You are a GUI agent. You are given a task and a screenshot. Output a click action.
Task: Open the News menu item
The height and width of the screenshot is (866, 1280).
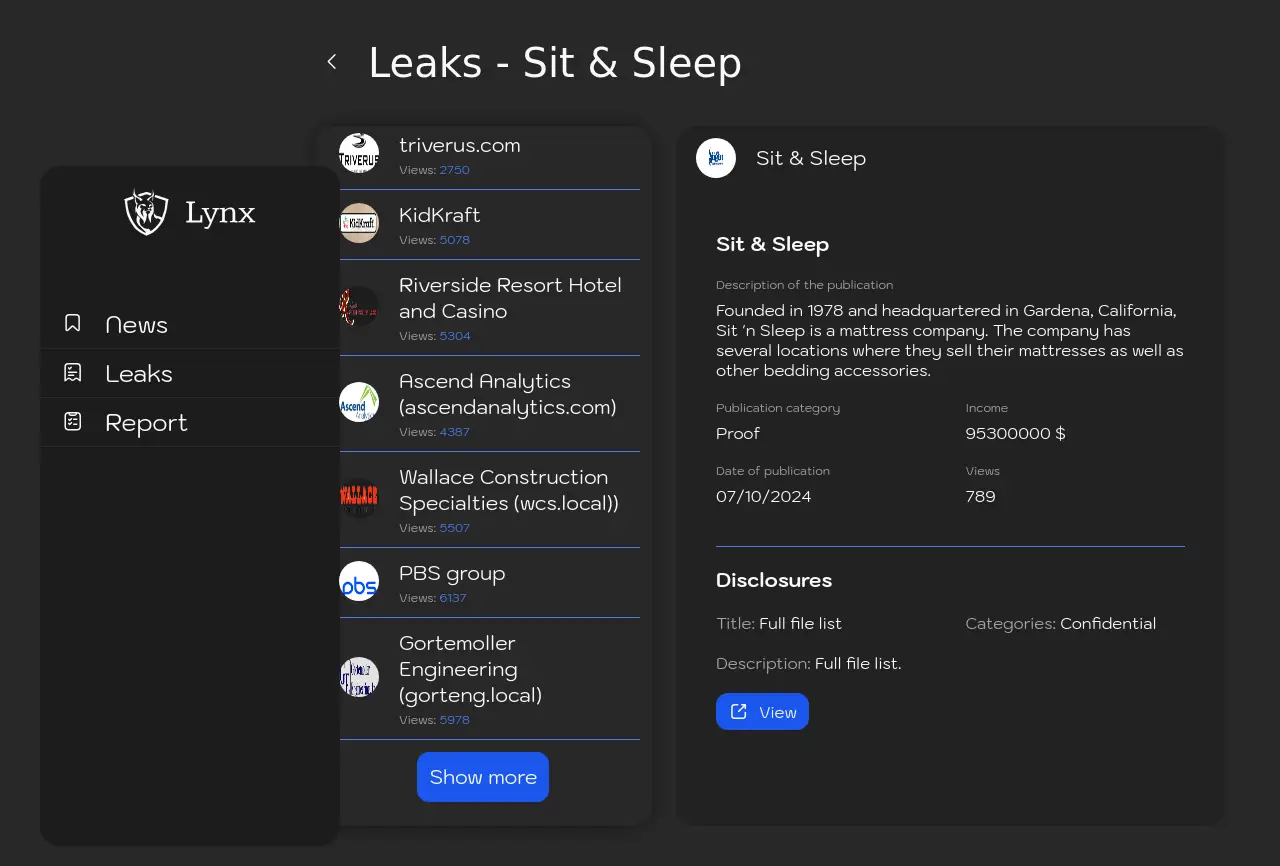tap(137, 325)
